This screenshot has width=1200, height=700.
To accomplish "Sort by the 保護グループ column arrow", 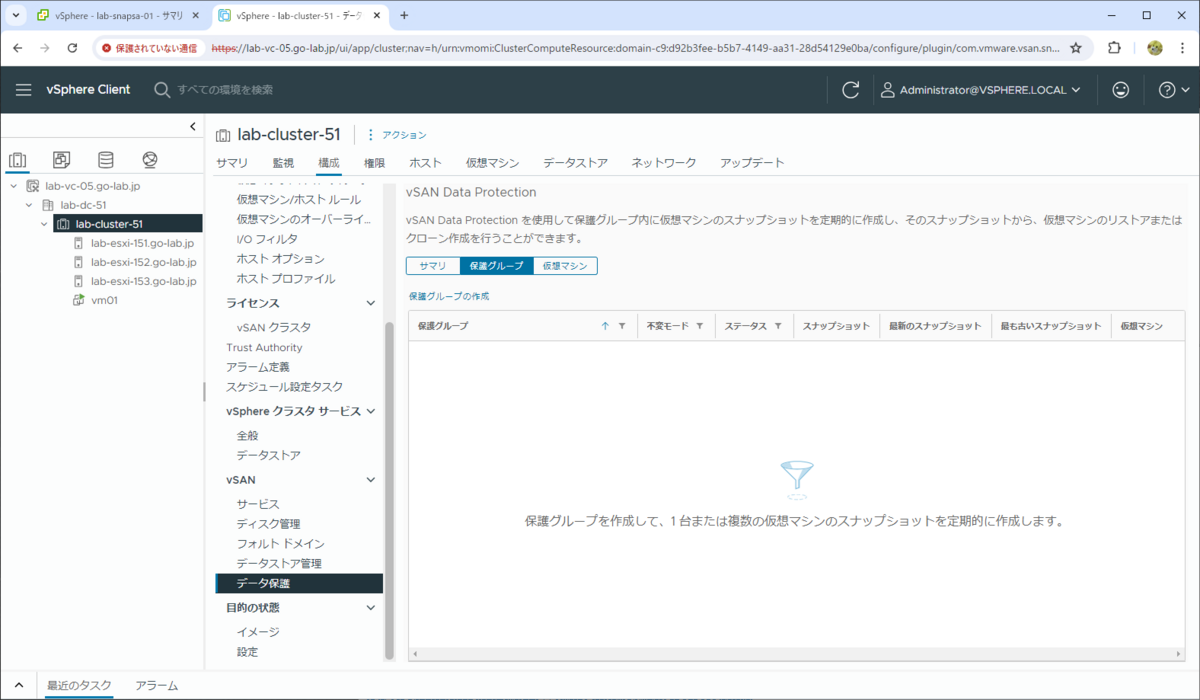I will pos(605,326).
